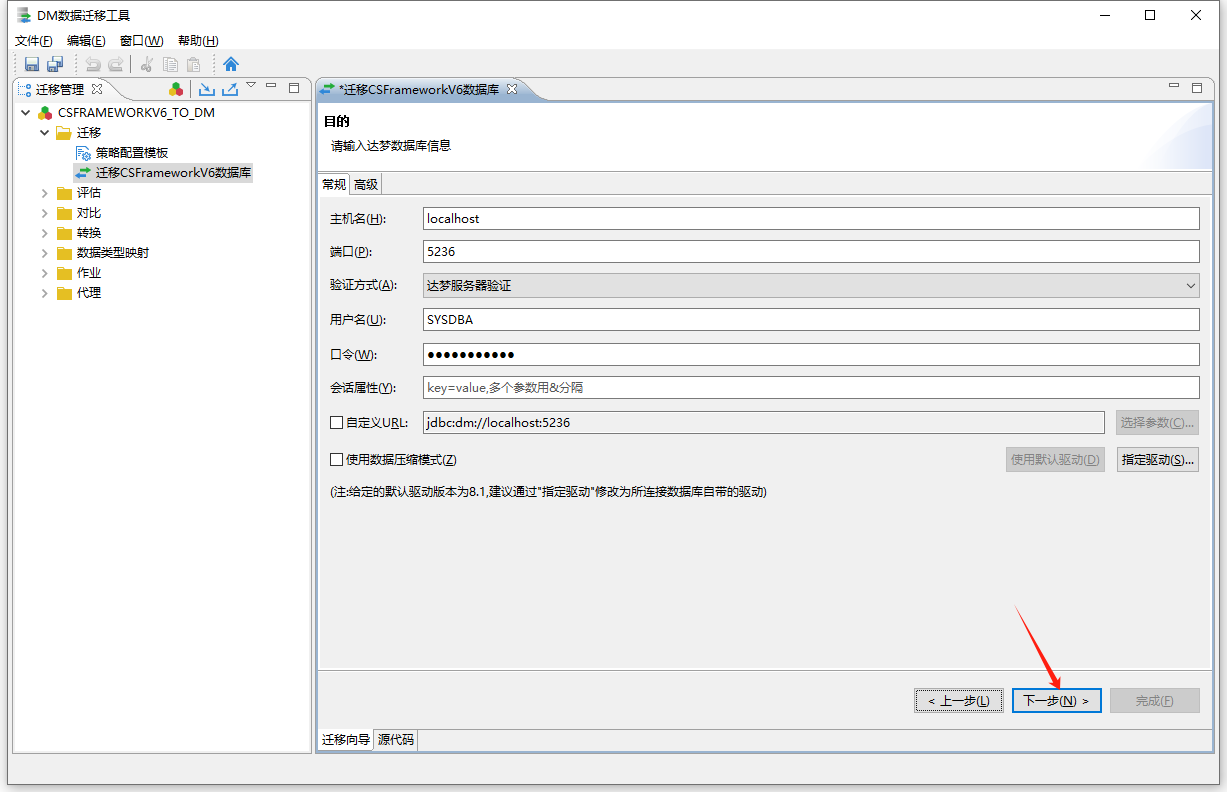The width and height of the screenshot is (1227, 792).
Task: Select 策略配置模板 tree item
Action: (x=132, y=153)
